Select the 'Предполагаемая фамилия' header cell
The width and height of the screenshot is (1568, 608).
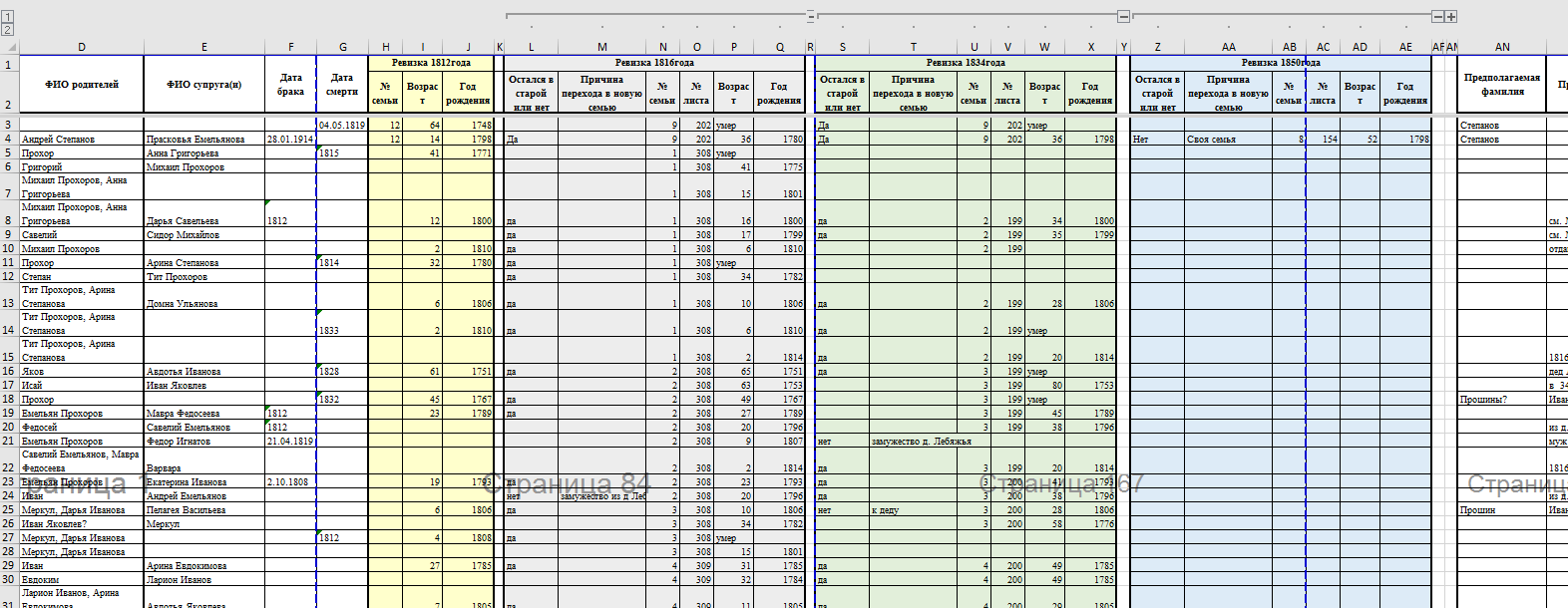pyautogui.click(x=1501, y=85)
